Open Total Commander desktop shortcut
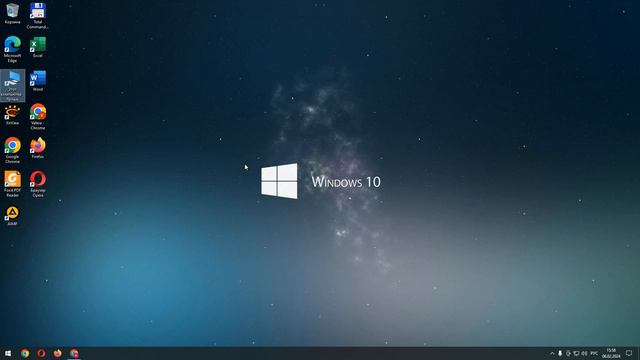This screenshot has width=640, height=360. pos(38,16)
